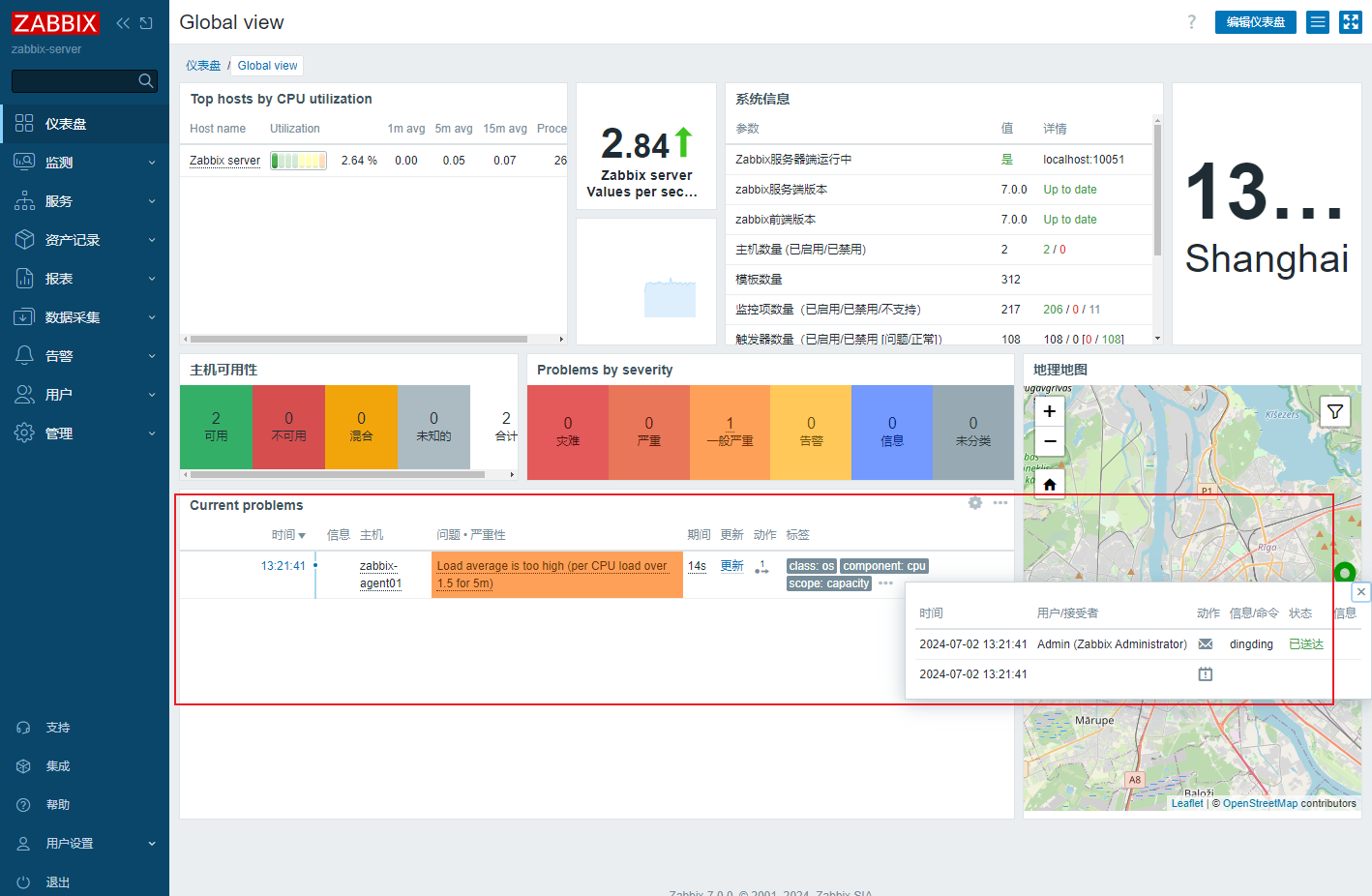Click the help question mark icon
Image resolution: width=1372 pixels, height=896 pixels.
[1191, 22]
